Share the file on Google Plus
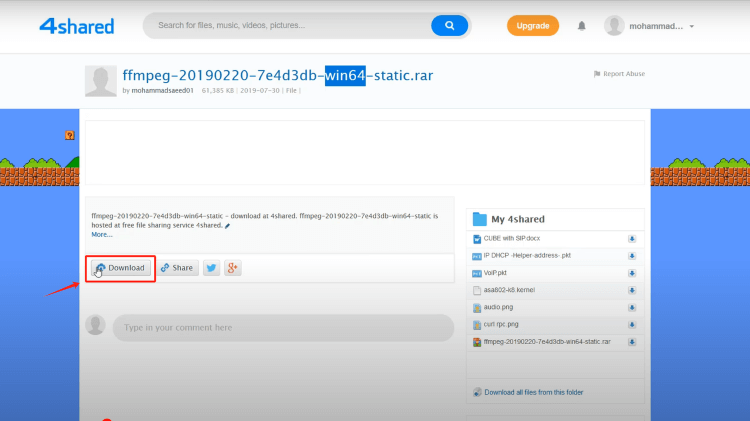This screenshot has width=750, height=421. (232, 268)
